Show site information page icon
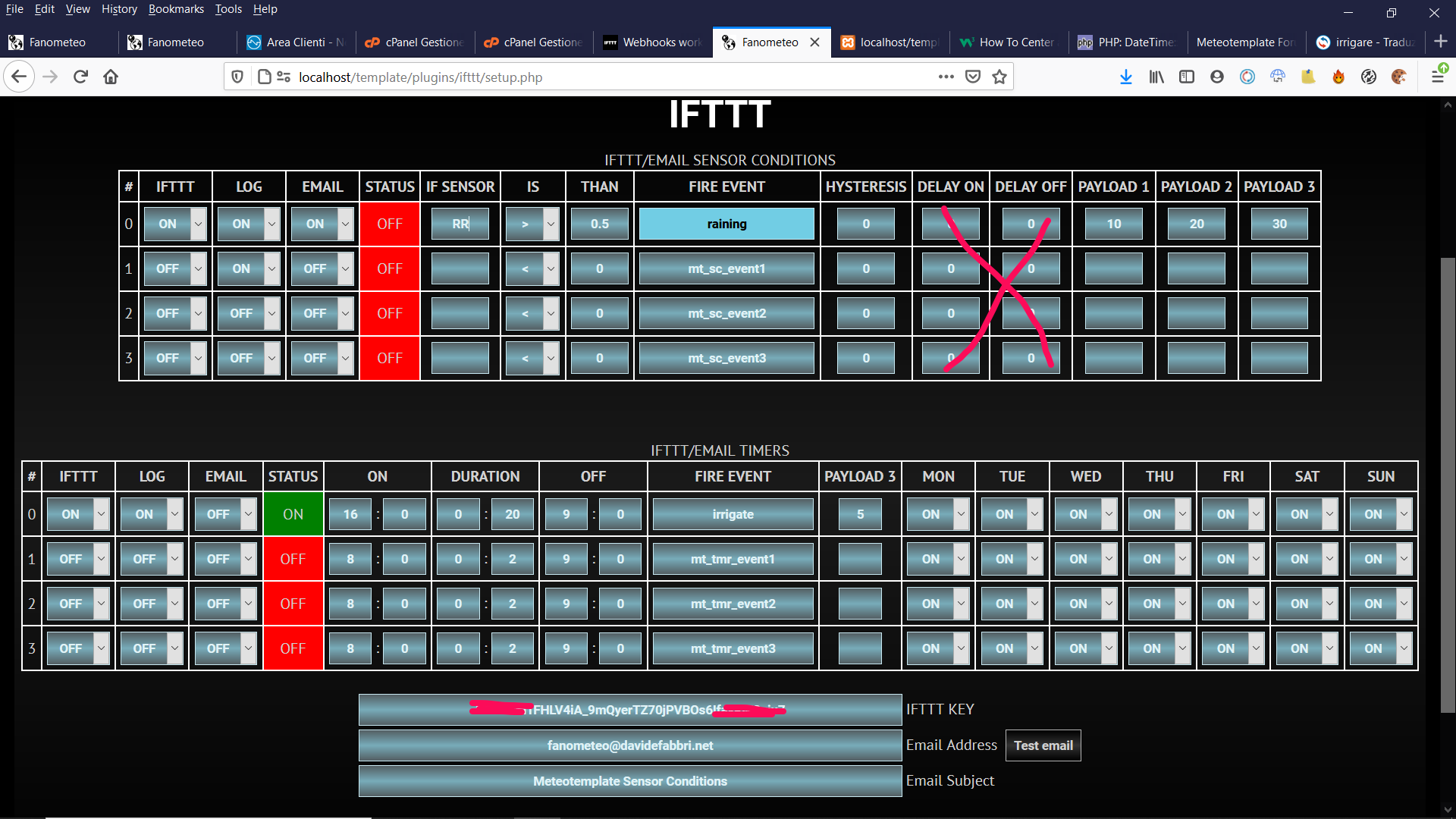 264,77
